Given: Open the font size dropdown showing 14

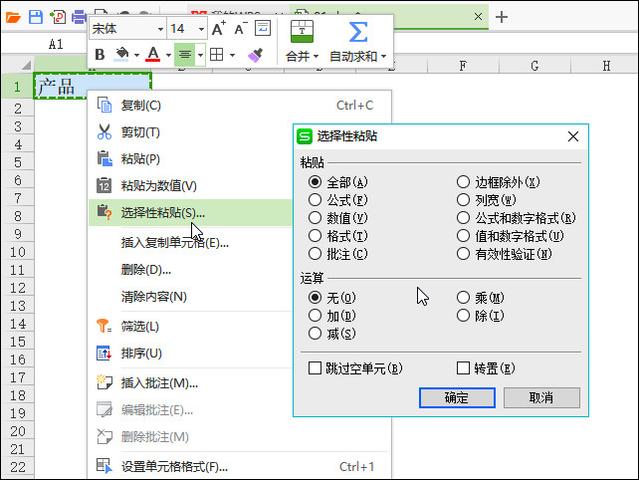Looking at the screenshot, I should point(201,29).
